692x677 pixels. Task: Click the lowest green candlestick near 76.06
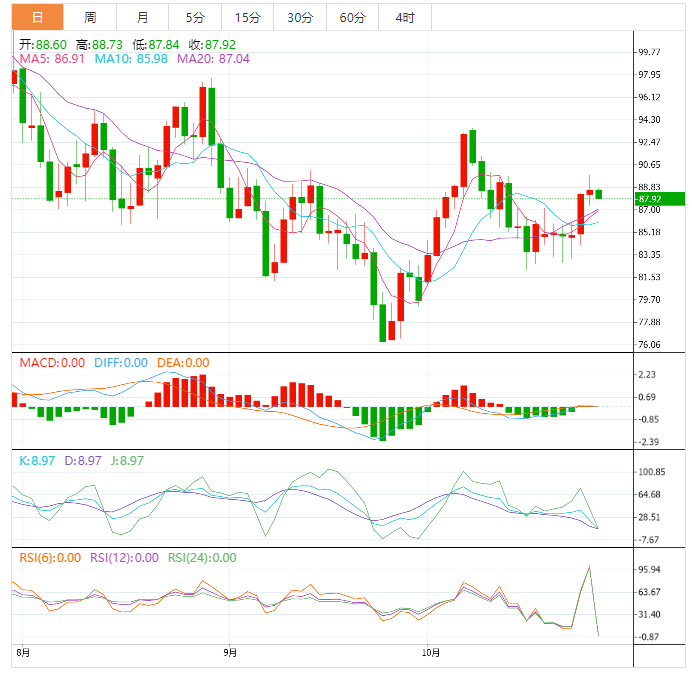click(383, 323)
